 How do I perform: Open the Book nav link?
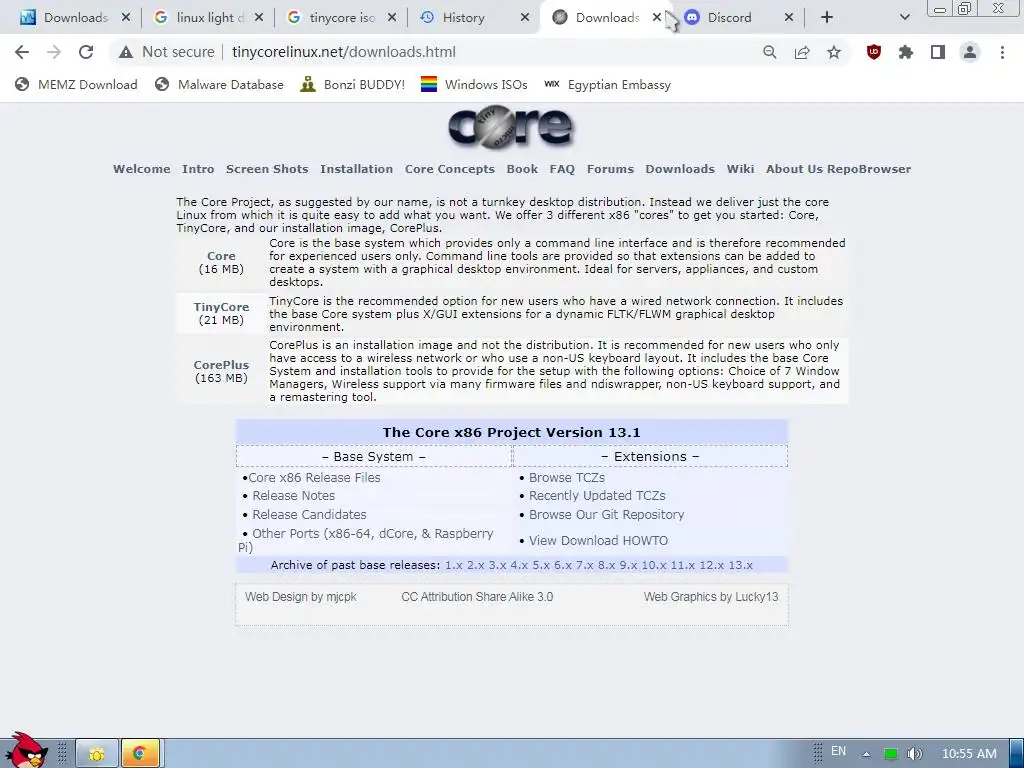point(522,168)
